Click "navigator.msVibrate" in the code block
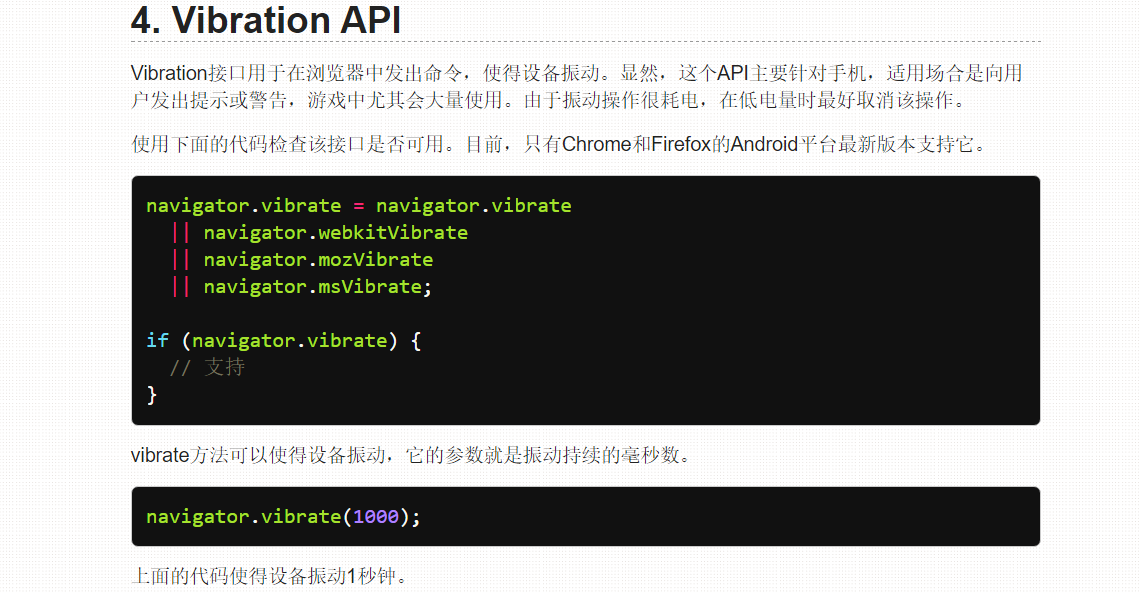This screenshot has width=1139, height=593. click(312, 287)
